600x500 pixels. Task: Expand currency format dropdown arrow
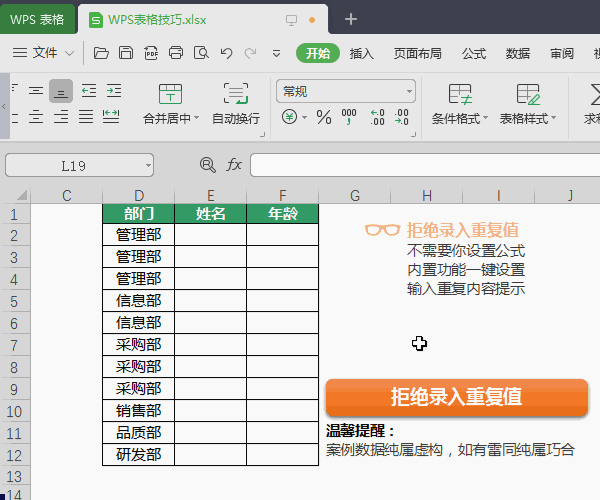(x=305, y=117)
